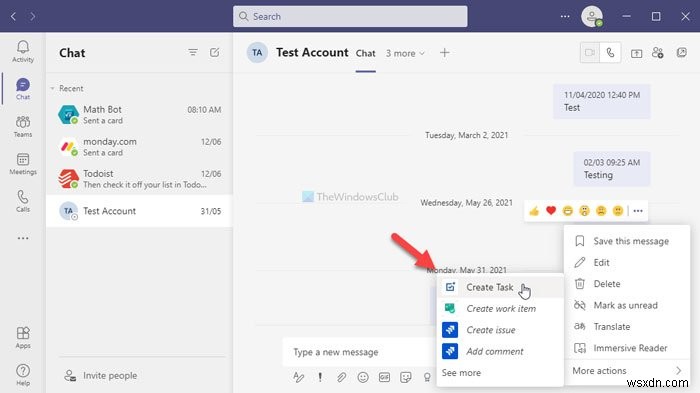Image resolution: width=700 pixels, height=393 pixels.
Task: Open the Math Bot chat
Action: [x=139, y=115]
